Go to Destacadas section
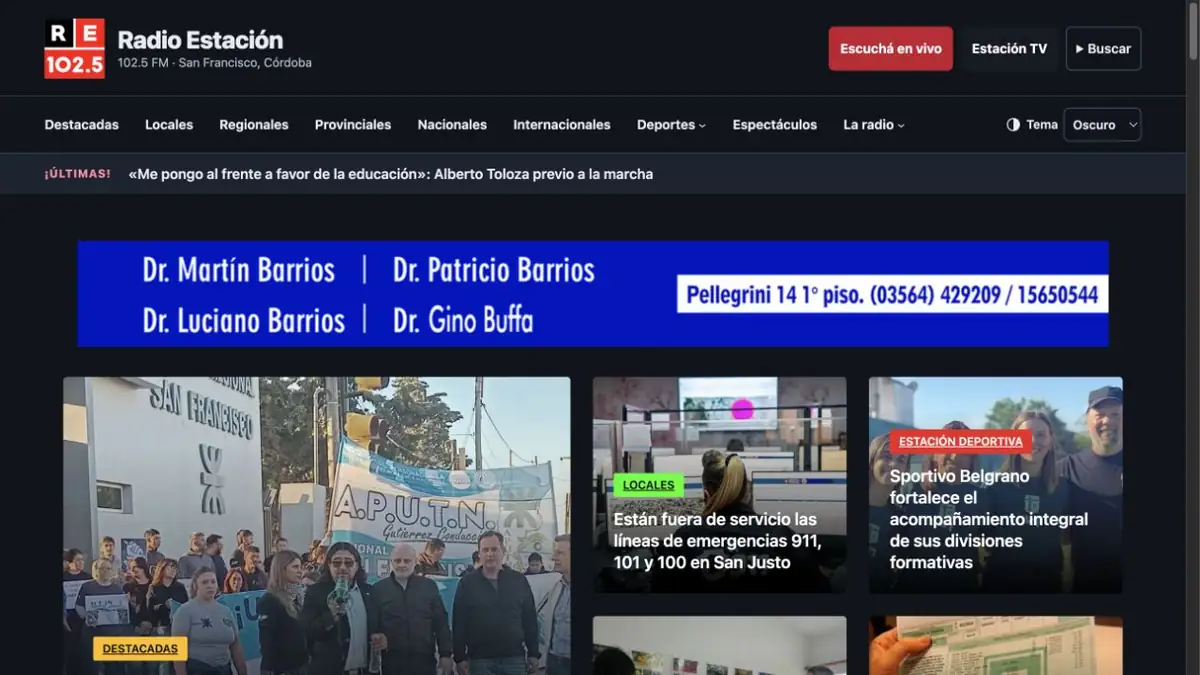Image resolution: width=1200 pixels, height=675 pixels. click(x=82, y=125)
